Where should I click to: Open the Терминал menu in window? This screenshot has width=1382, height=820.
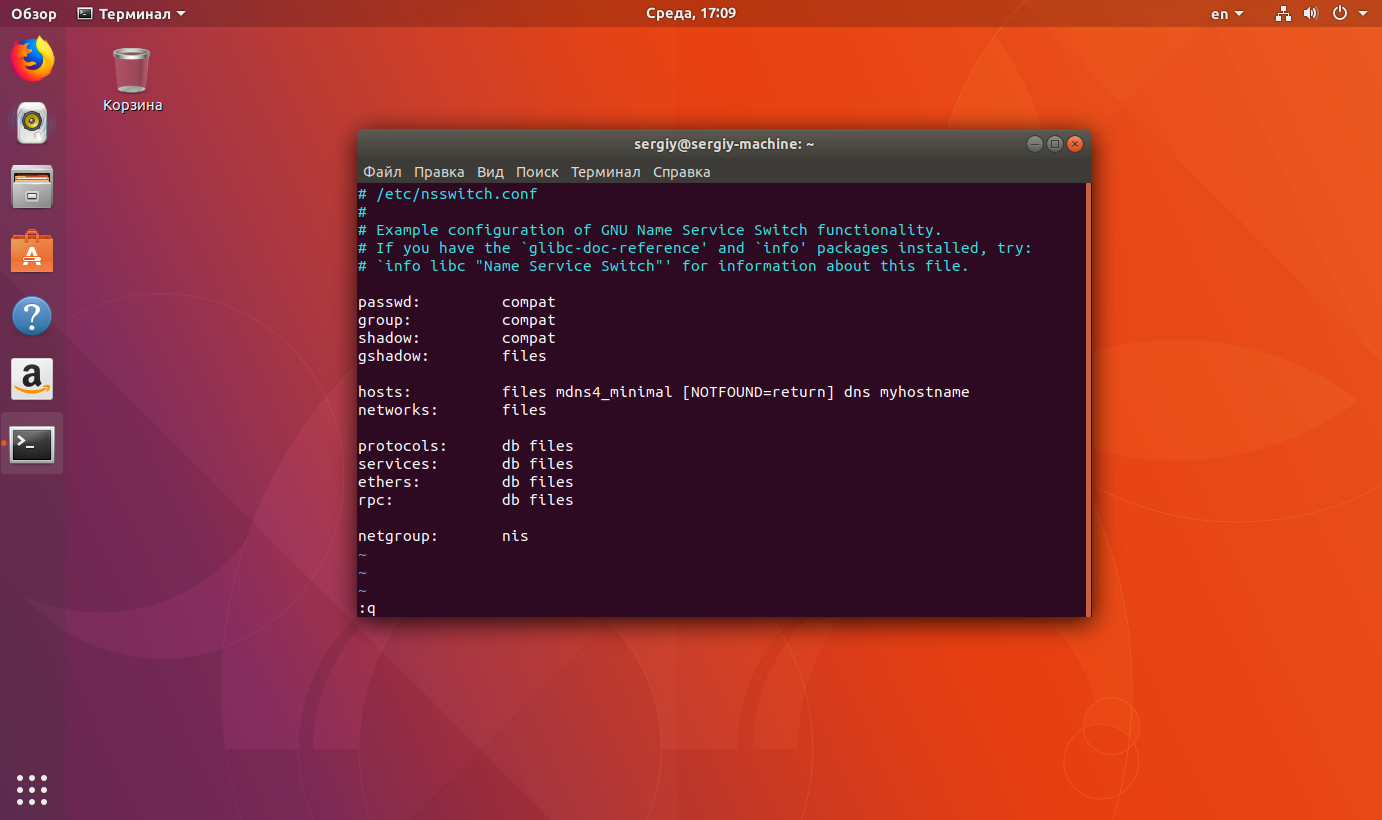[605, 172]
